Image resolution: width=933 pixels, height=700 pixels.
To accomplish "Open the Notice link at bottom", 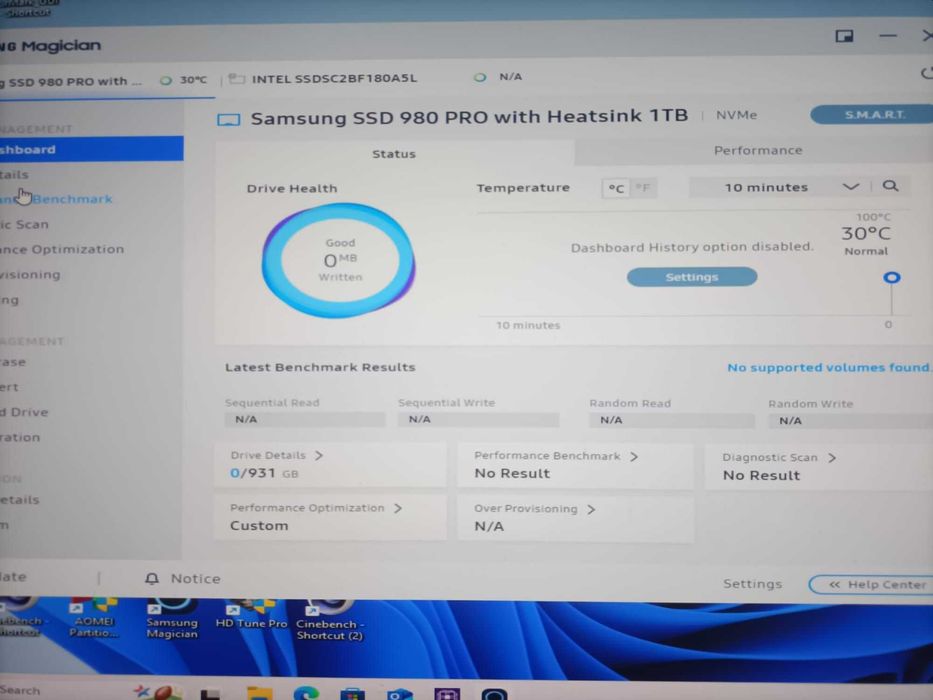I will point(195,579).
